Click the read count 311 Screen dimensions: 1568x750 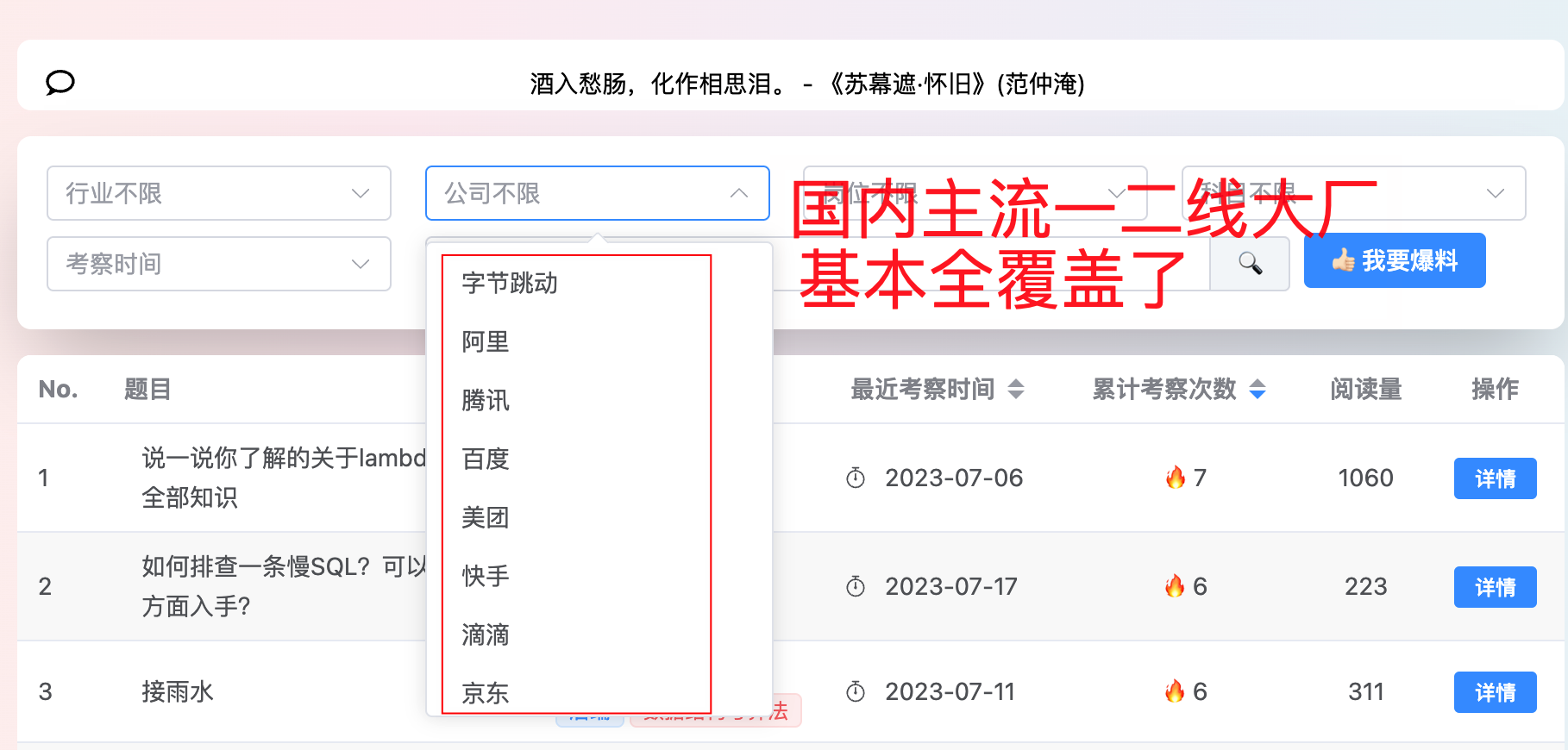[1366, 691]
